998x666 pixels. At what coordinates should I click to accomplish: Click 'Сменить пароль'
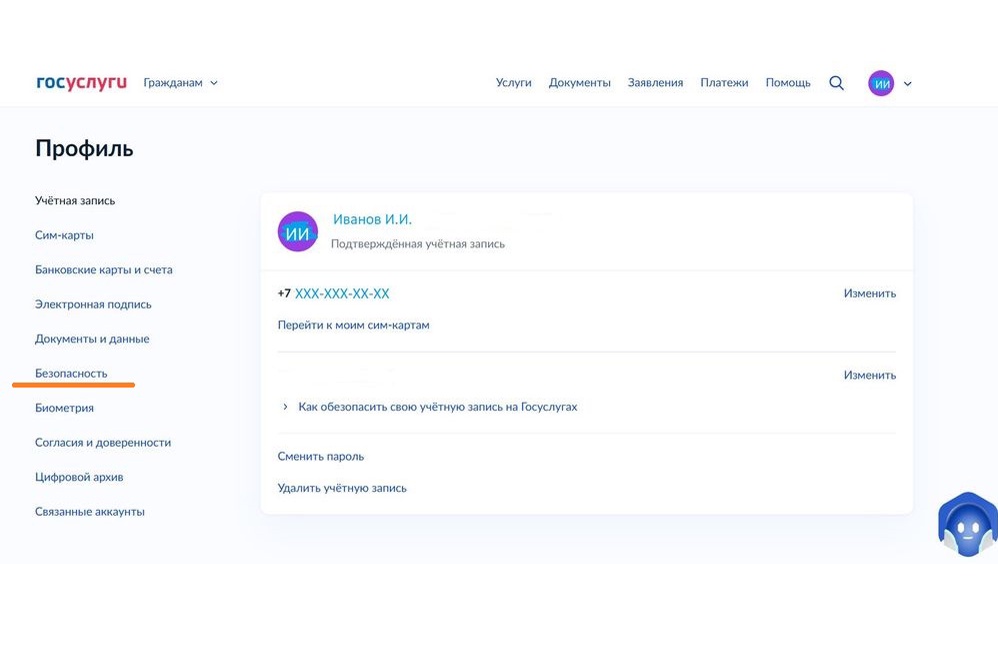click(320, 456)
